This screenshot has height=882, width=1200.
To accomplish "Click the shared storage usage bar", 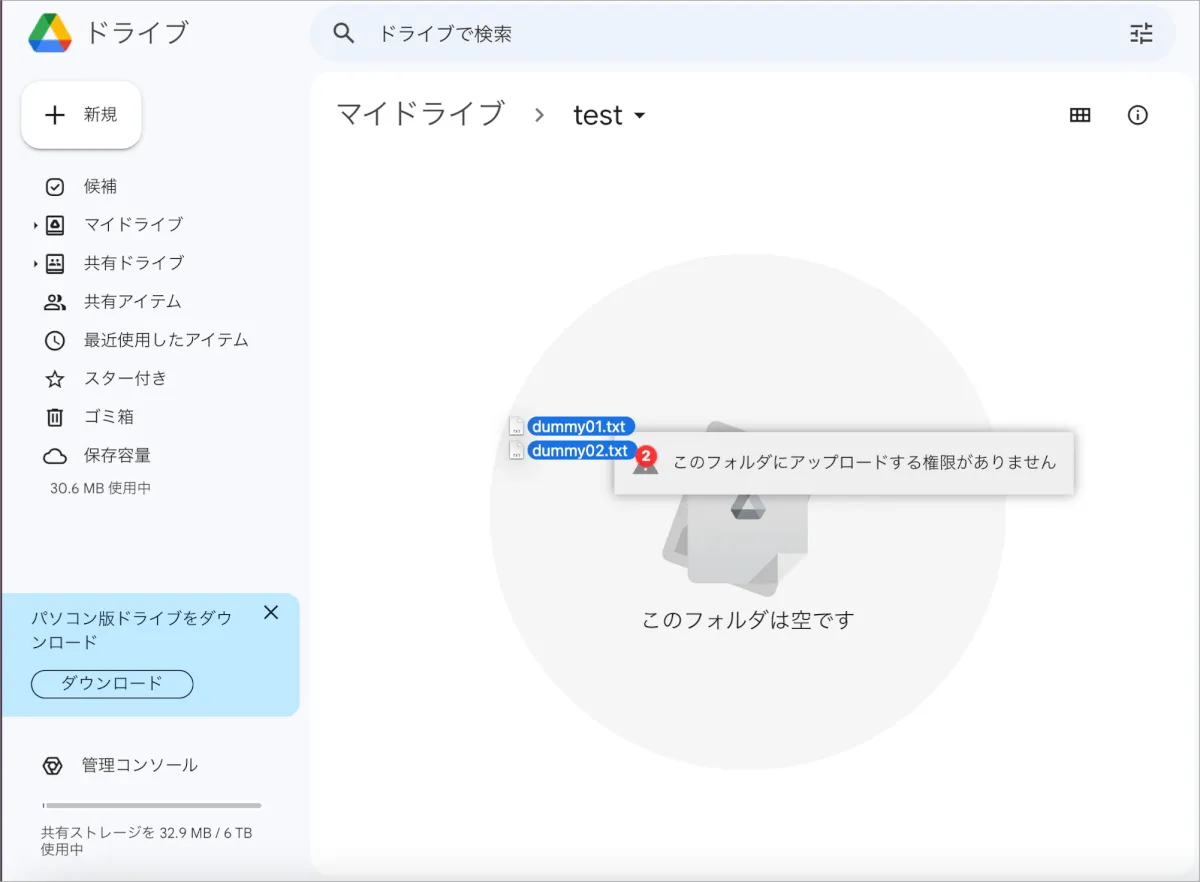I will click(151, 805).
